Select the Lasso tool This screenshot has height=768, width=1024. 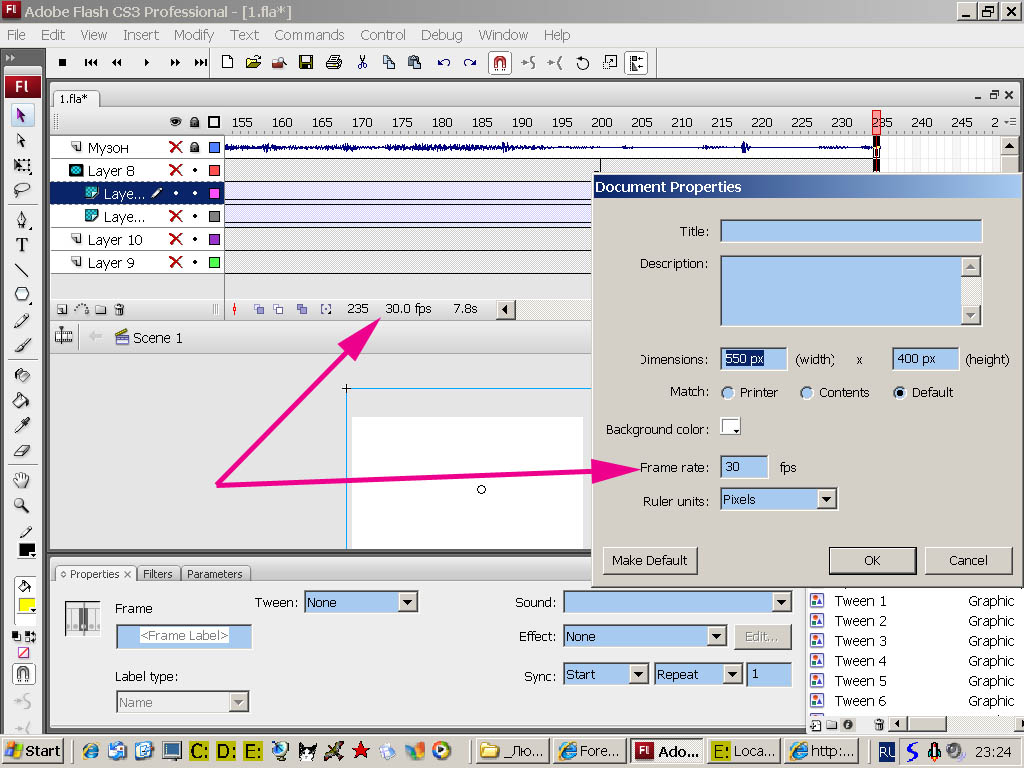[22, 190]
